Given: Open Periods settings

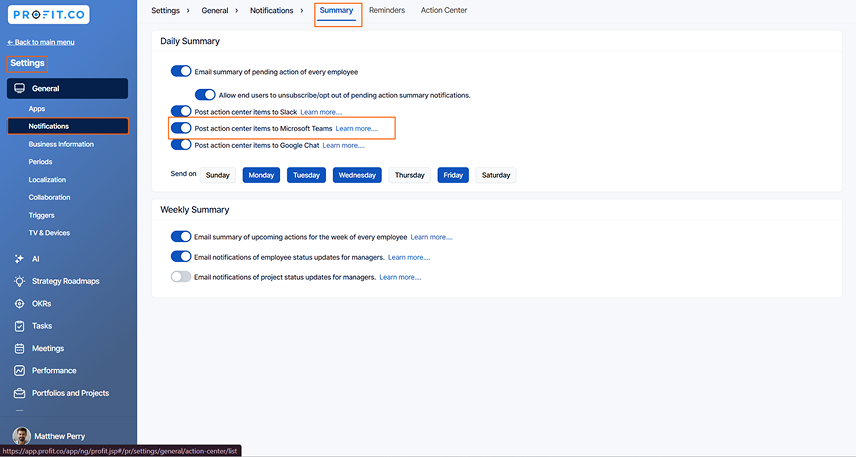Looking at the screenshot, I should coord(40,162).
